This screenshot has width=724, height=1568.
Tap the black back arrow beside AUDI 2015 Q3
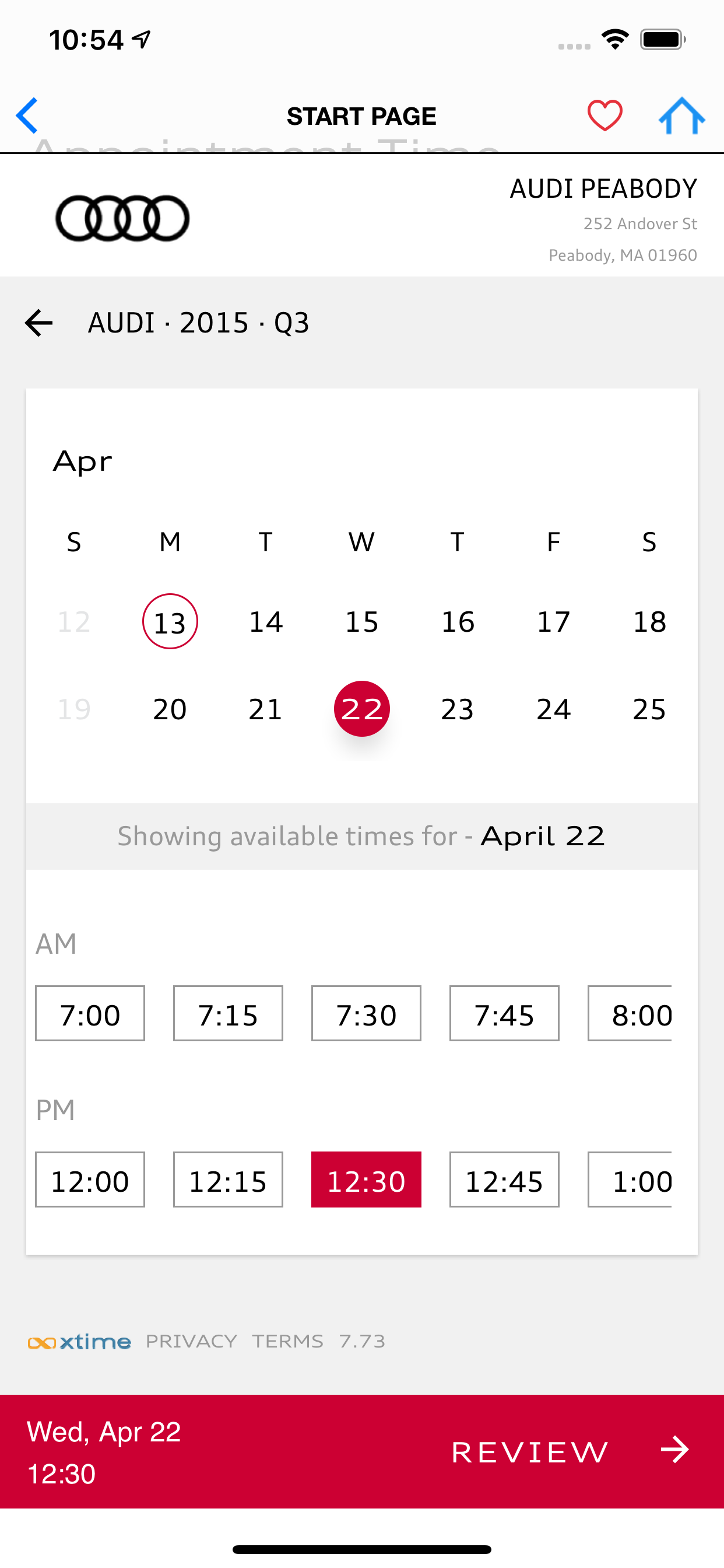tap(38, 323)
